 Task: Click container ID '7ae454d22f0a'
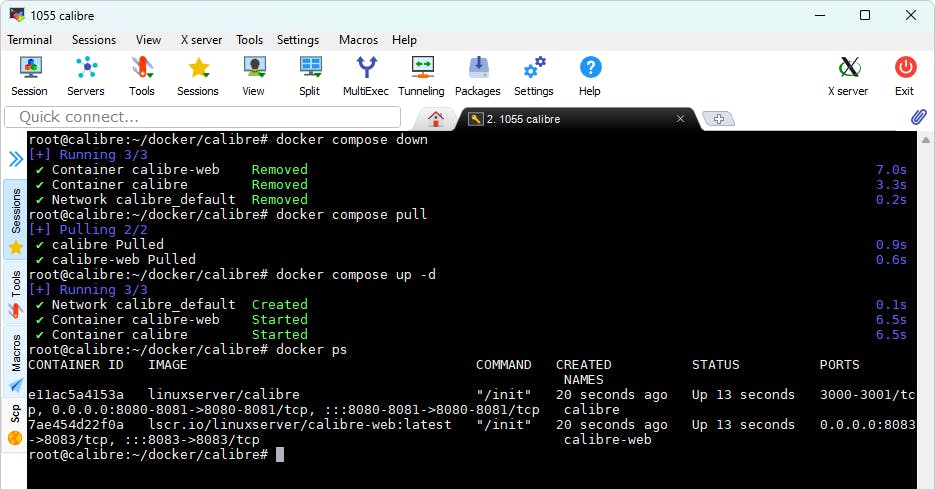coord(76,425)
